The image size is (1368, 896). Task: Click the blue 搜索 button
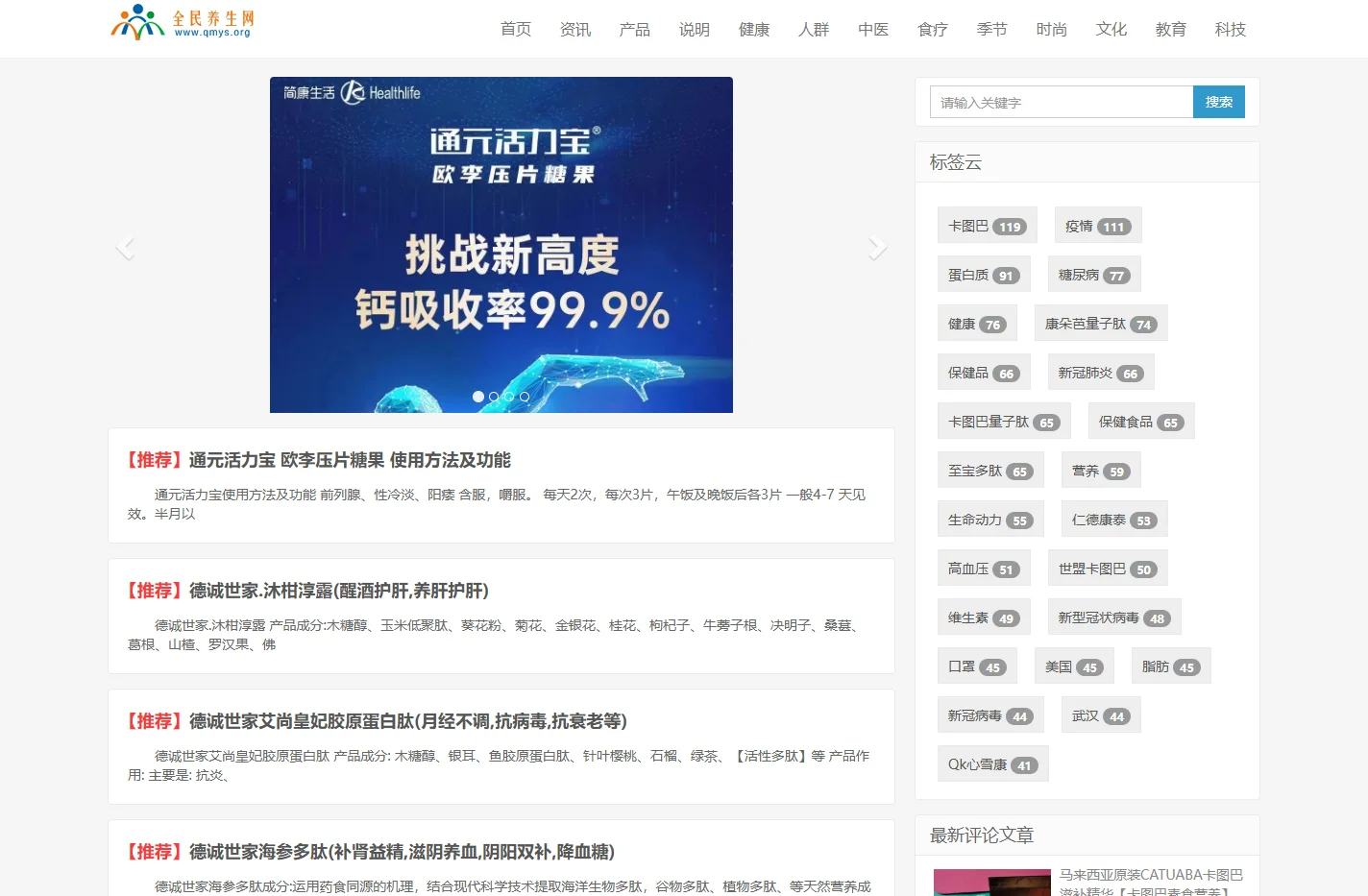pyautogui.click(x=1219, y=102)
